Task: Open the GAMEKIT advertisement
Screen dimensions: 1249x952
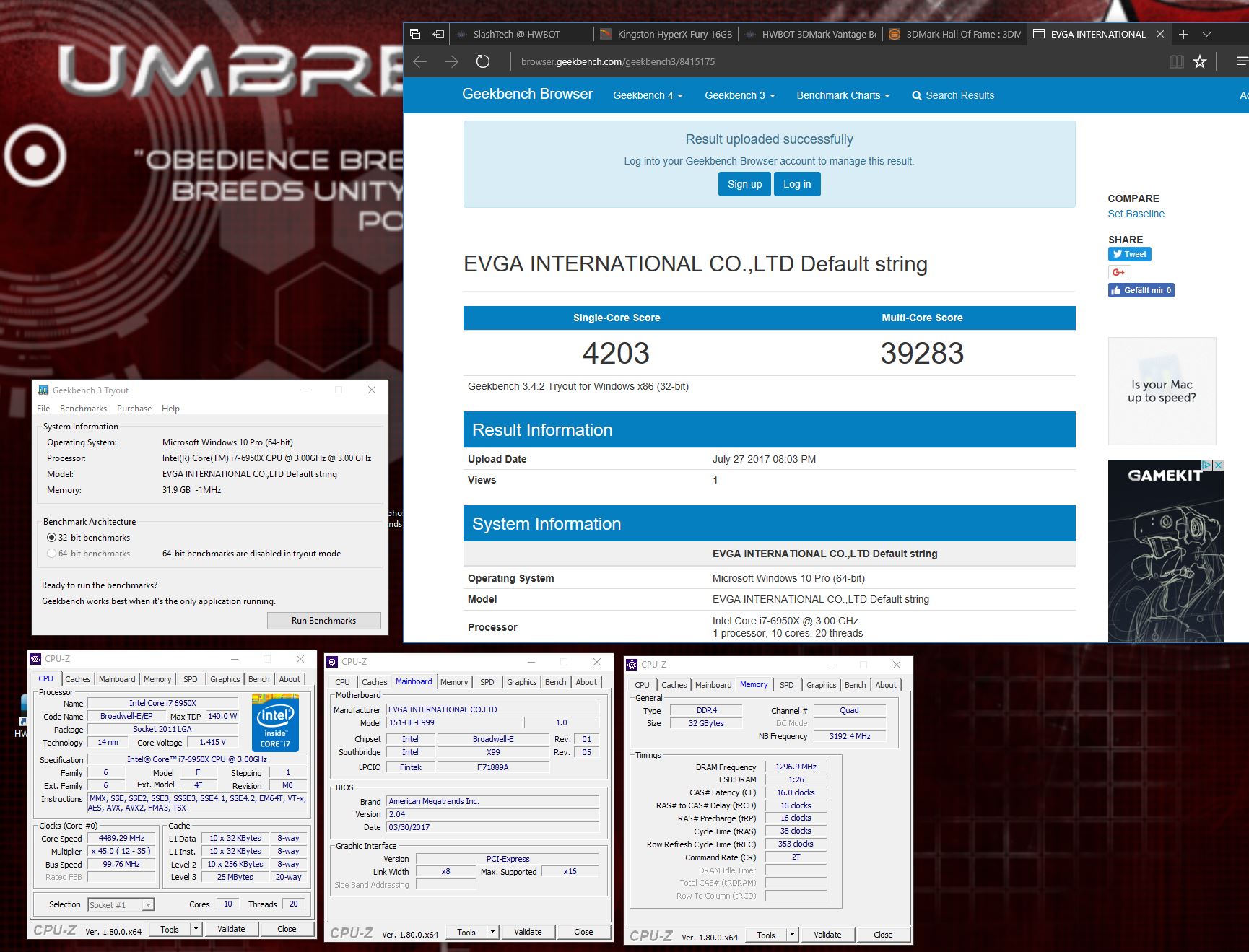Action: [x=1165, y=552]
